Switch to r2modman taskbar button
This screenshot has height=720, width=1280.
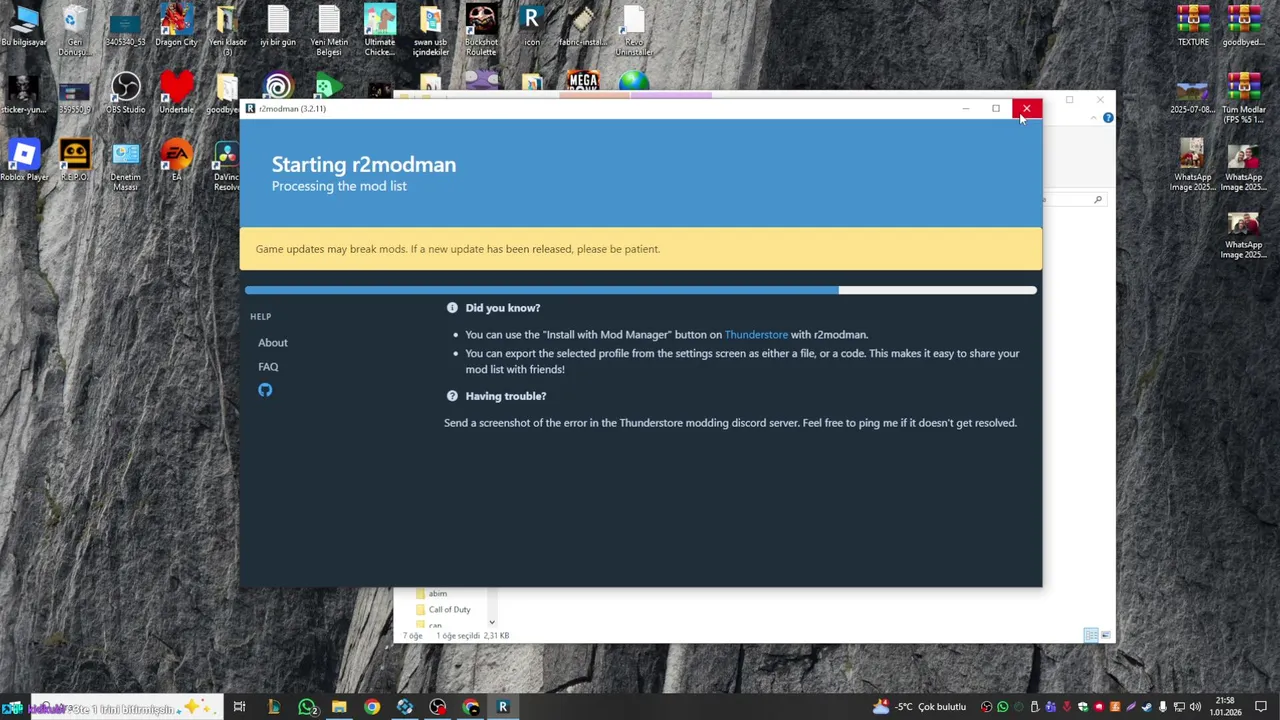pos(503,707)
